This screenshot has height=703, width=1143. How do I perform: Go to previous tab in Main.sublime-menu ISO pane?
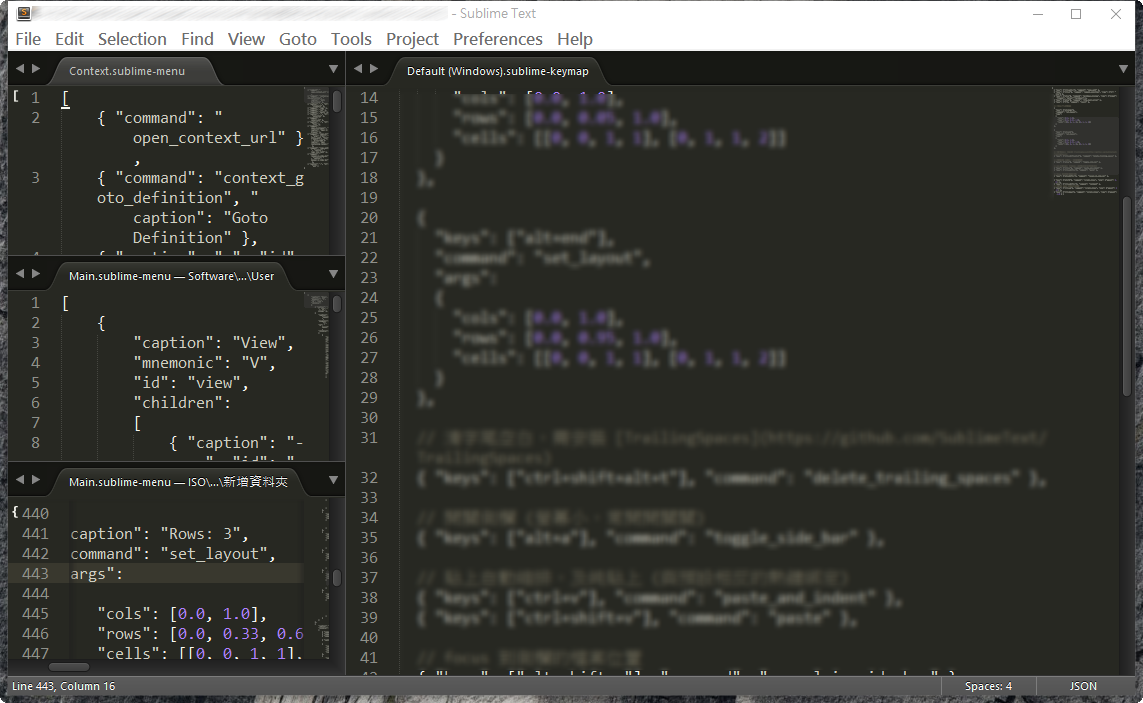click(20, 479)
